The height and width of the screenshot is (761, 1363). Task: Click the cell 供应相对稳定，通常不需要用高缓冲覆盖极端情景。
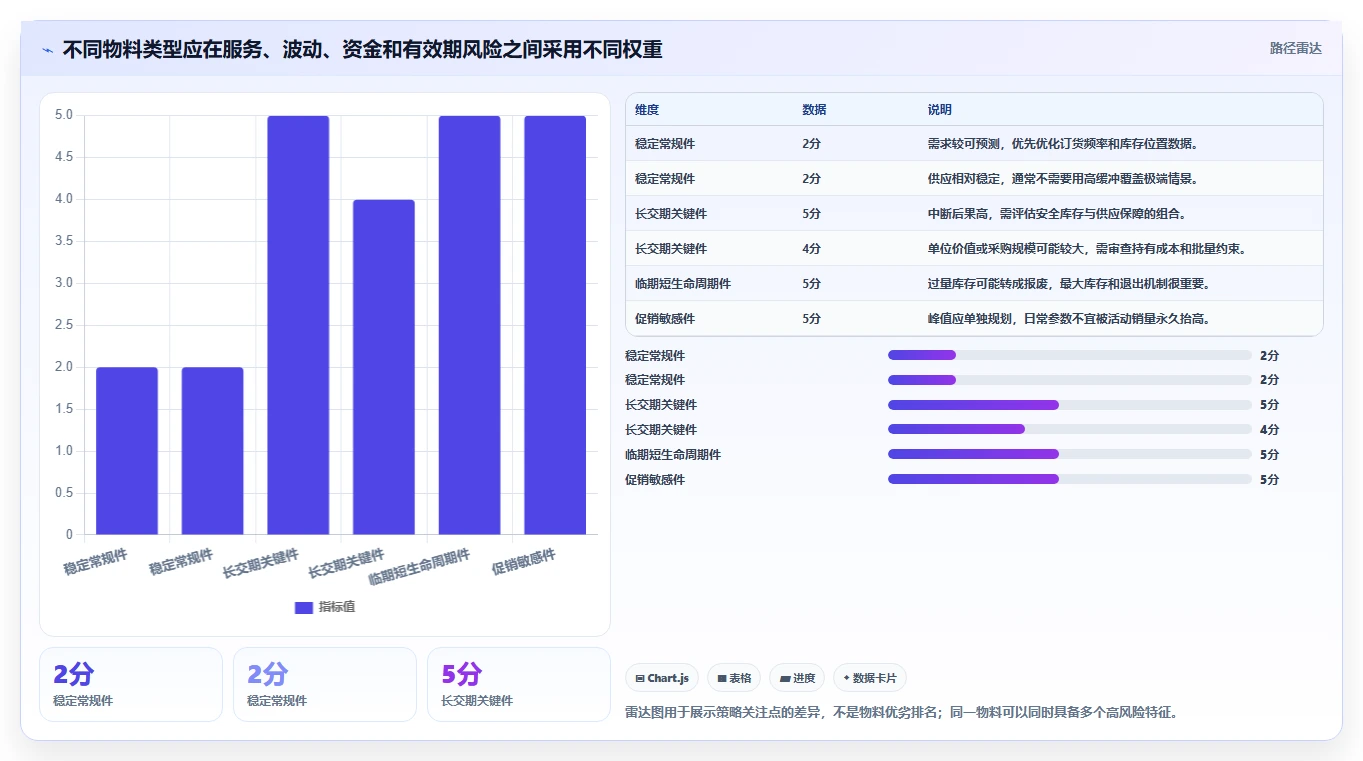1063,179
